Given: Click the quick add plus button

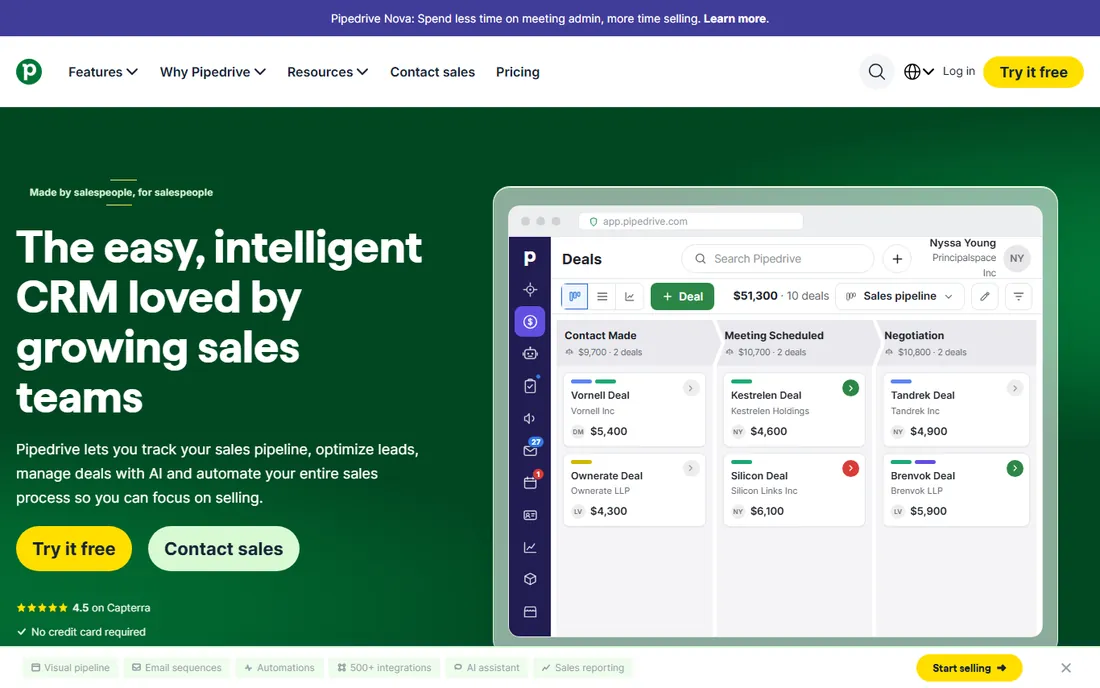Looking at the screenshot, I should pyautogui.click(x=897, y=259).
